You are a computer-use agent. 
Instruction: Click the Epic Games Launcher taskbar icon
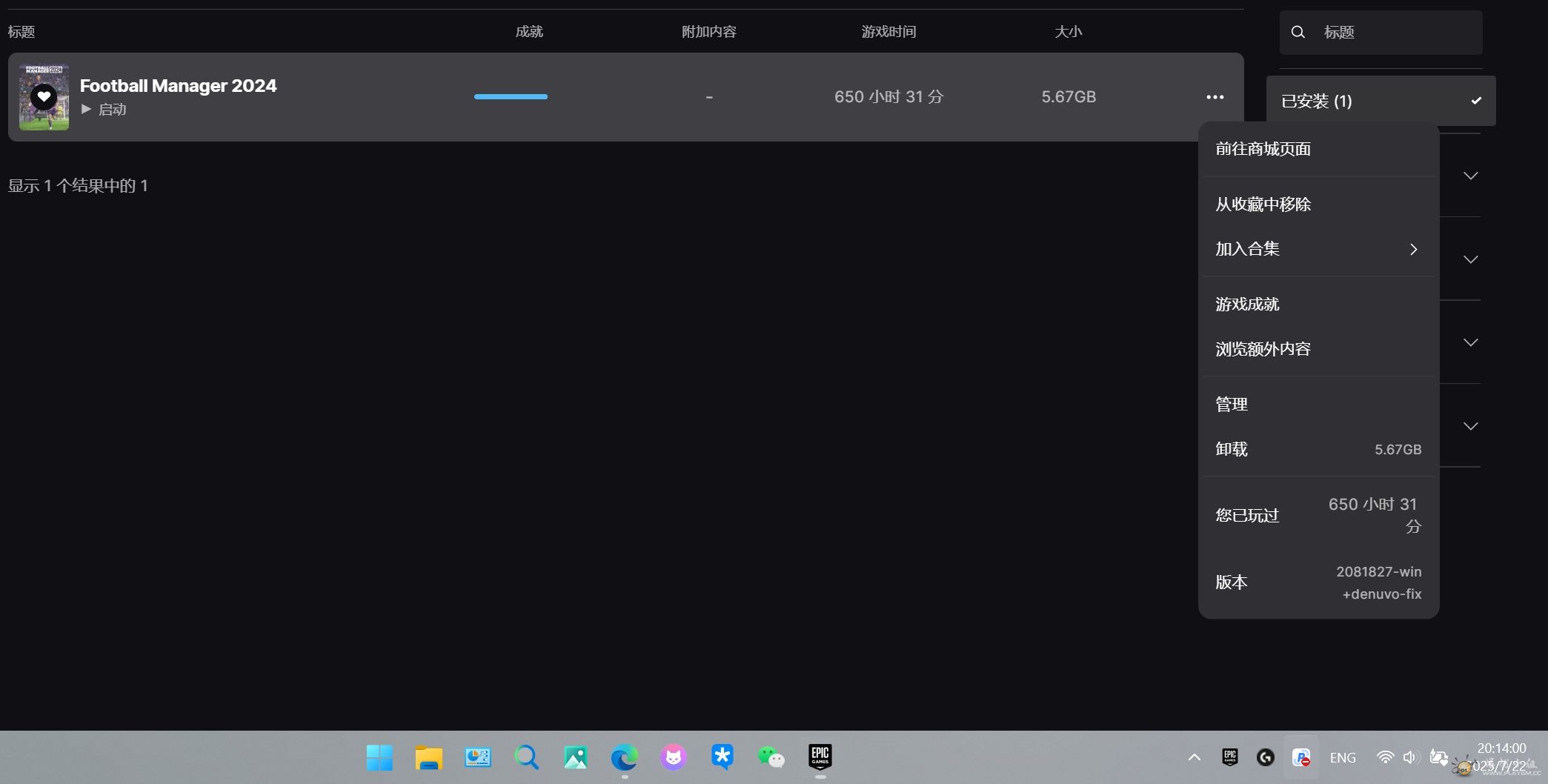click(x=820, y=757)
